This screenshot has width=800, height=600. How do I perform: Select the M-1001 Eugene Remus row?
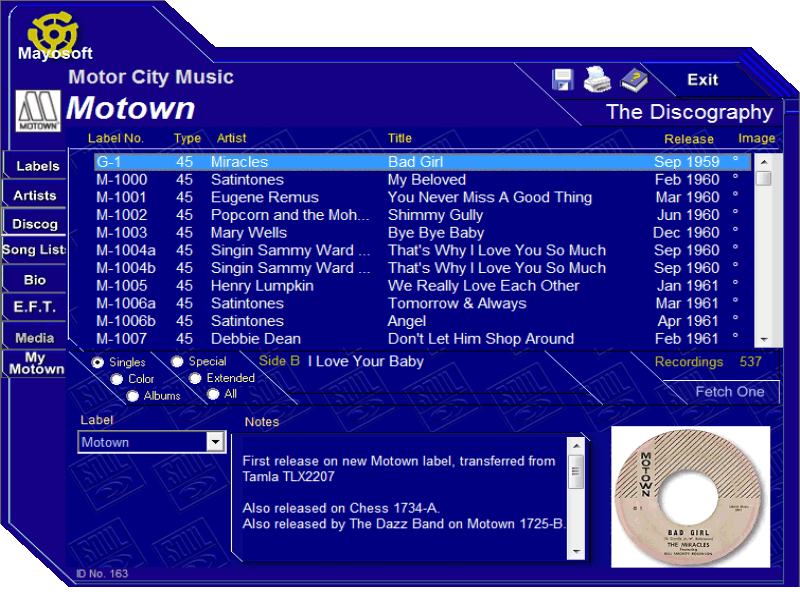coord(422,197)
